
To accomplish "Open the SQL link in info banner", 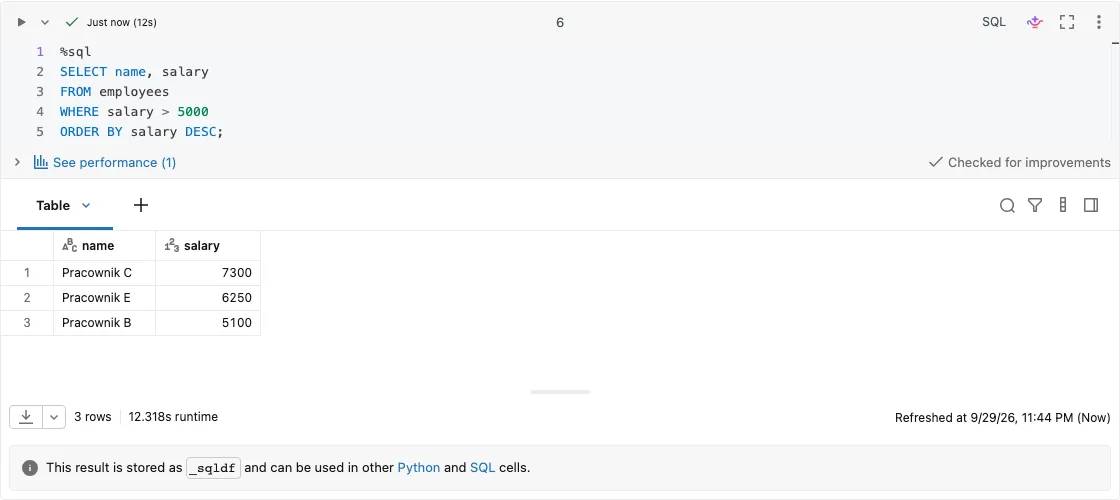I will pyautogui.click(x=481, y=468).
